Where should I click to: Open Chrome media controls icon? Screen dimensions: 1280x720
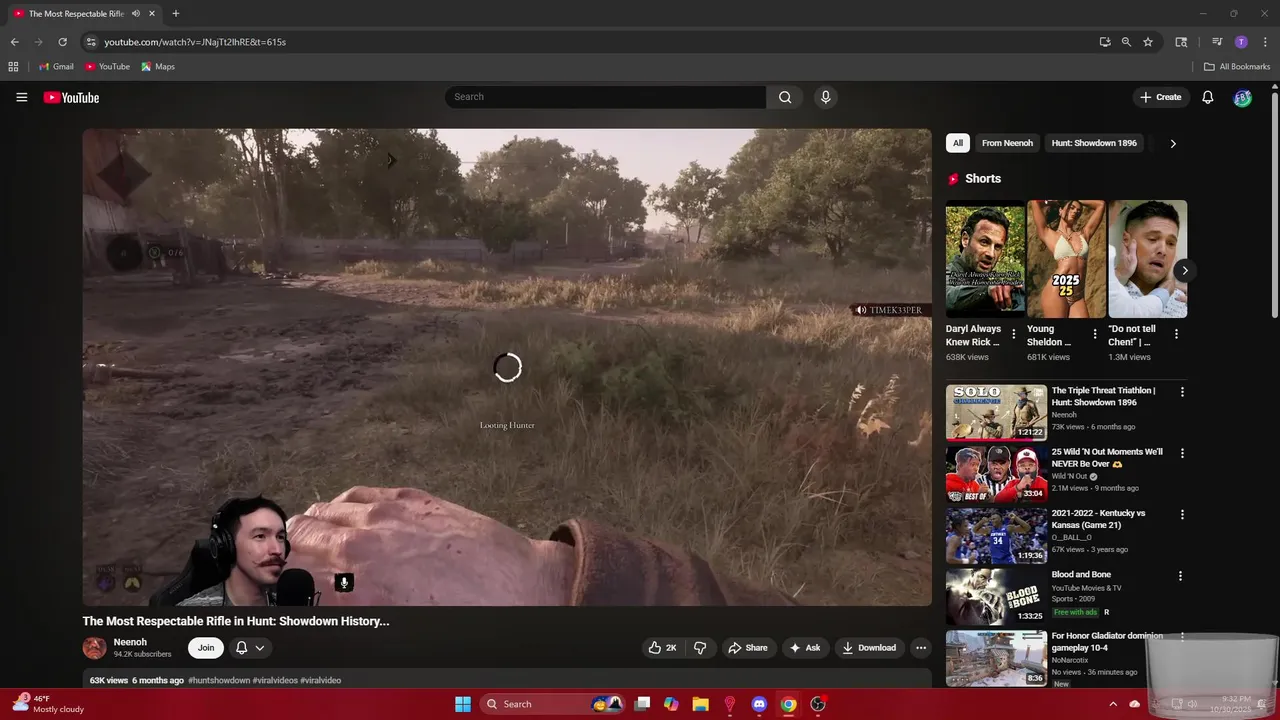pyautogui.click(x=1217, y=42)
